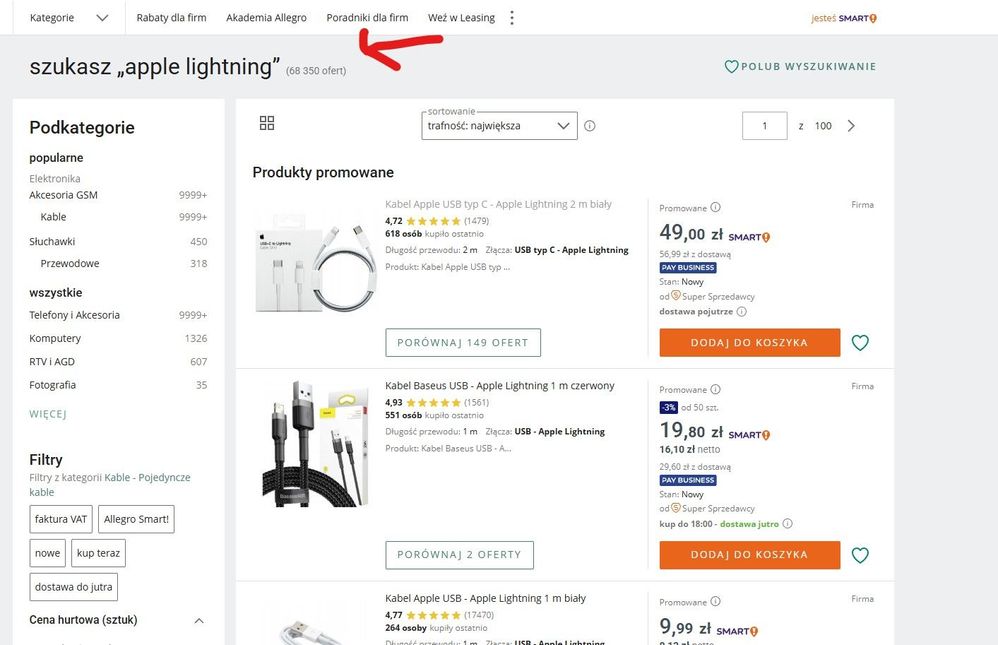The height and width of the screenshot is (645, 998).
Task: Open the sortowanie trafność dropdown
Action: [499, 126]
